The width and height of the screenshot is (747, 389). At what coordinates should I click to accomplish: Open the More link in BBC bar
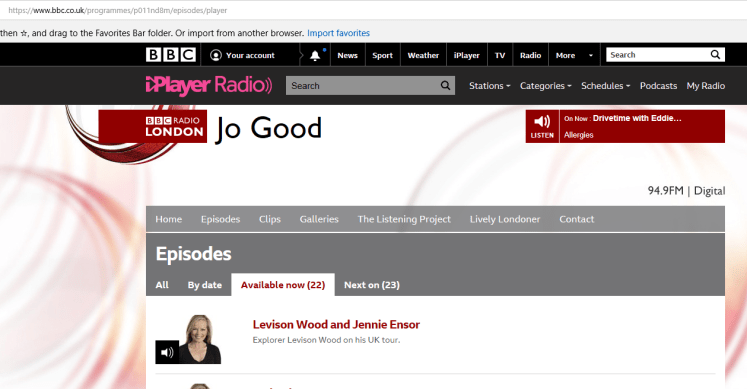click(565, 55)
